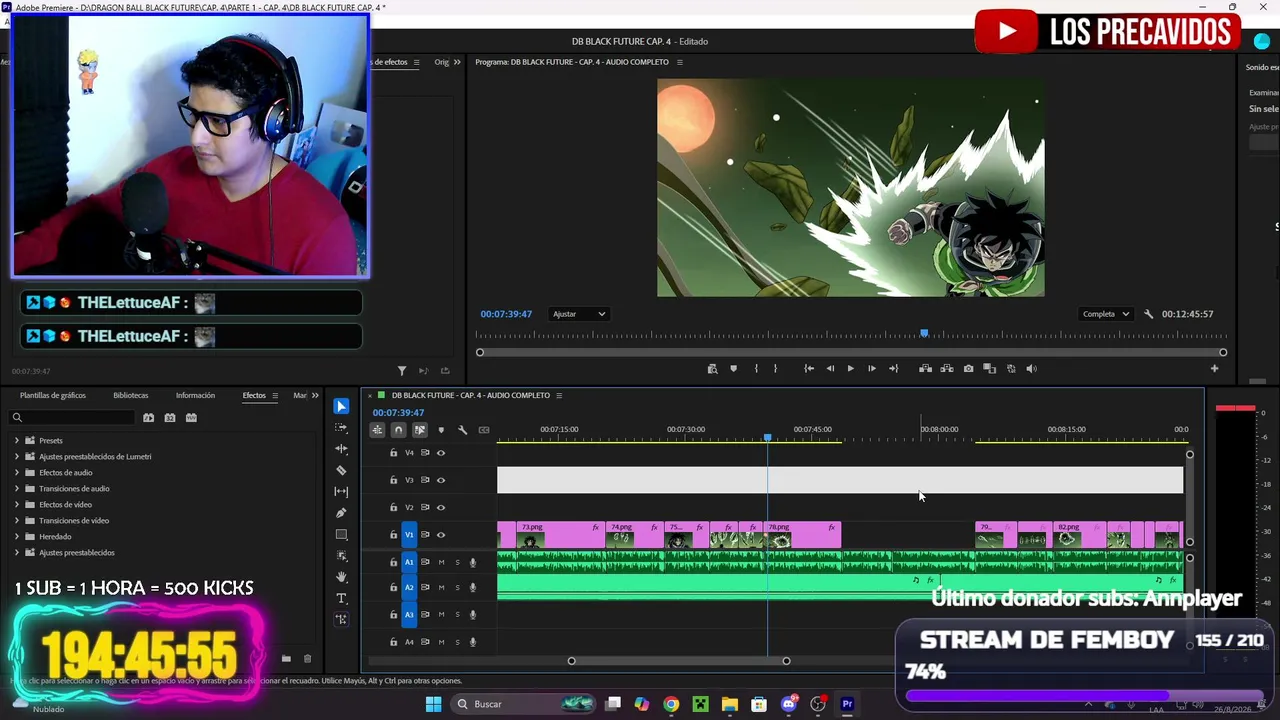The width and height of the screenshot is (1280, 720).
Task: Add a marker in the timeline header
Action: click(x=441, y=430)
